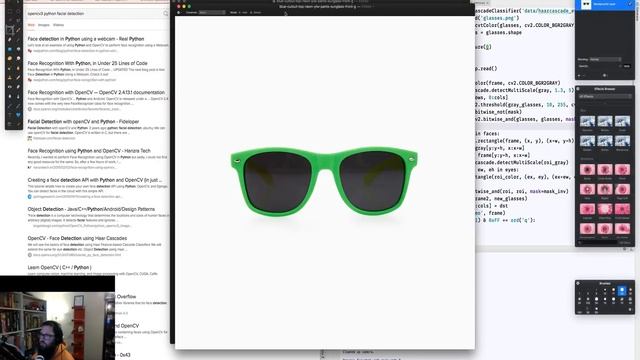Click code line containing 'glasses.shape'

click(x=498, y=33)
